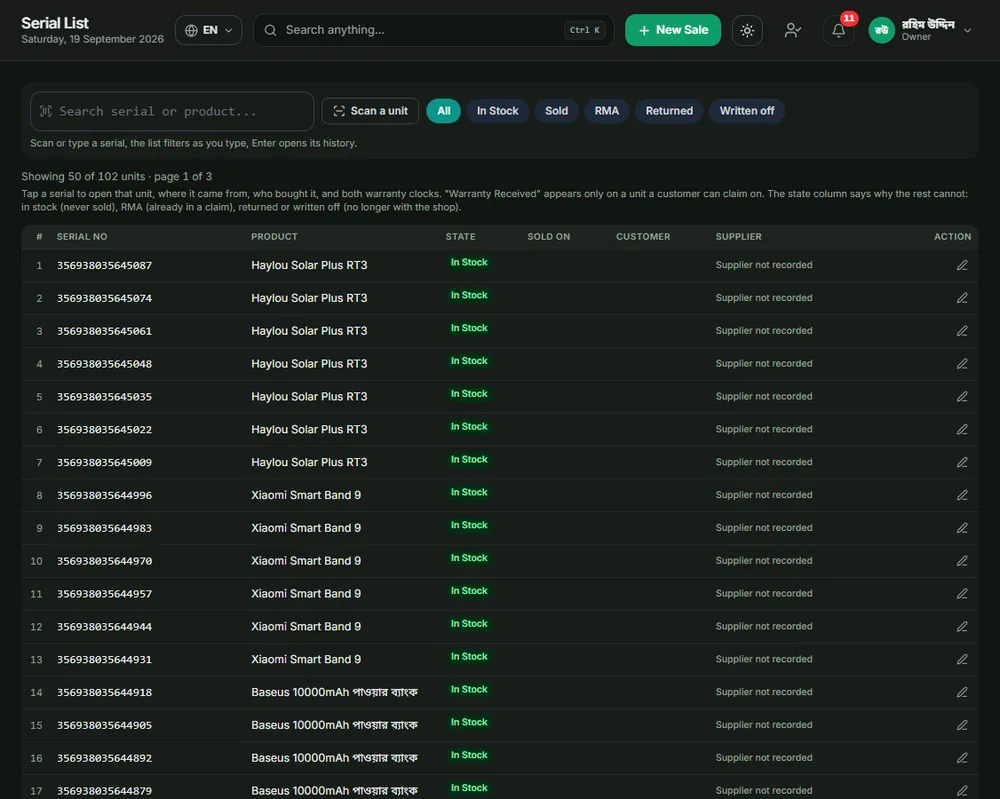Filter units by Written off

[x=747, y=111]
